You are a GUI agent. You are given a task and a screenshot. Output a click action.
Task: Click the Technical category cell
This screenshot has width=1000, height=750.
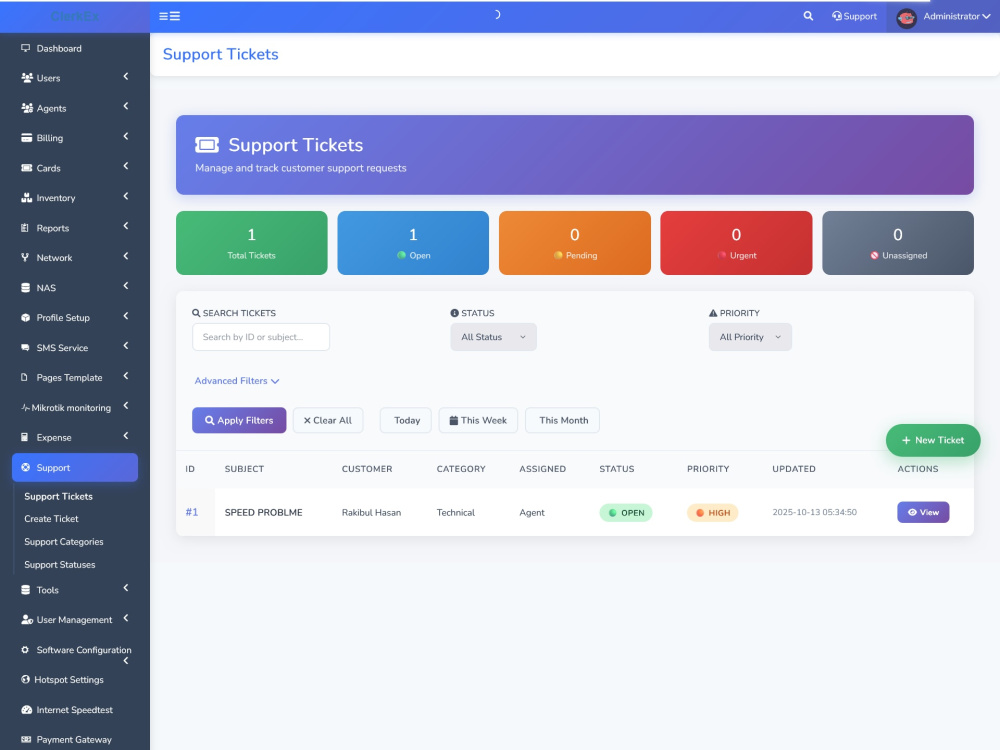455,513
